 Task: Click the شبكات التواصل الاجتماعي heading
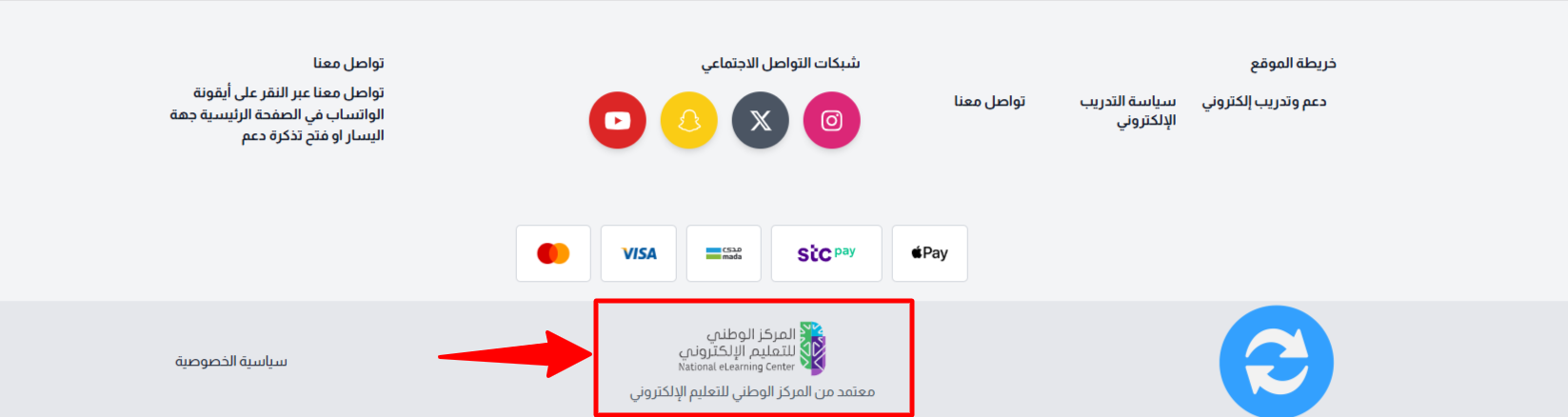tap(781, 63)
